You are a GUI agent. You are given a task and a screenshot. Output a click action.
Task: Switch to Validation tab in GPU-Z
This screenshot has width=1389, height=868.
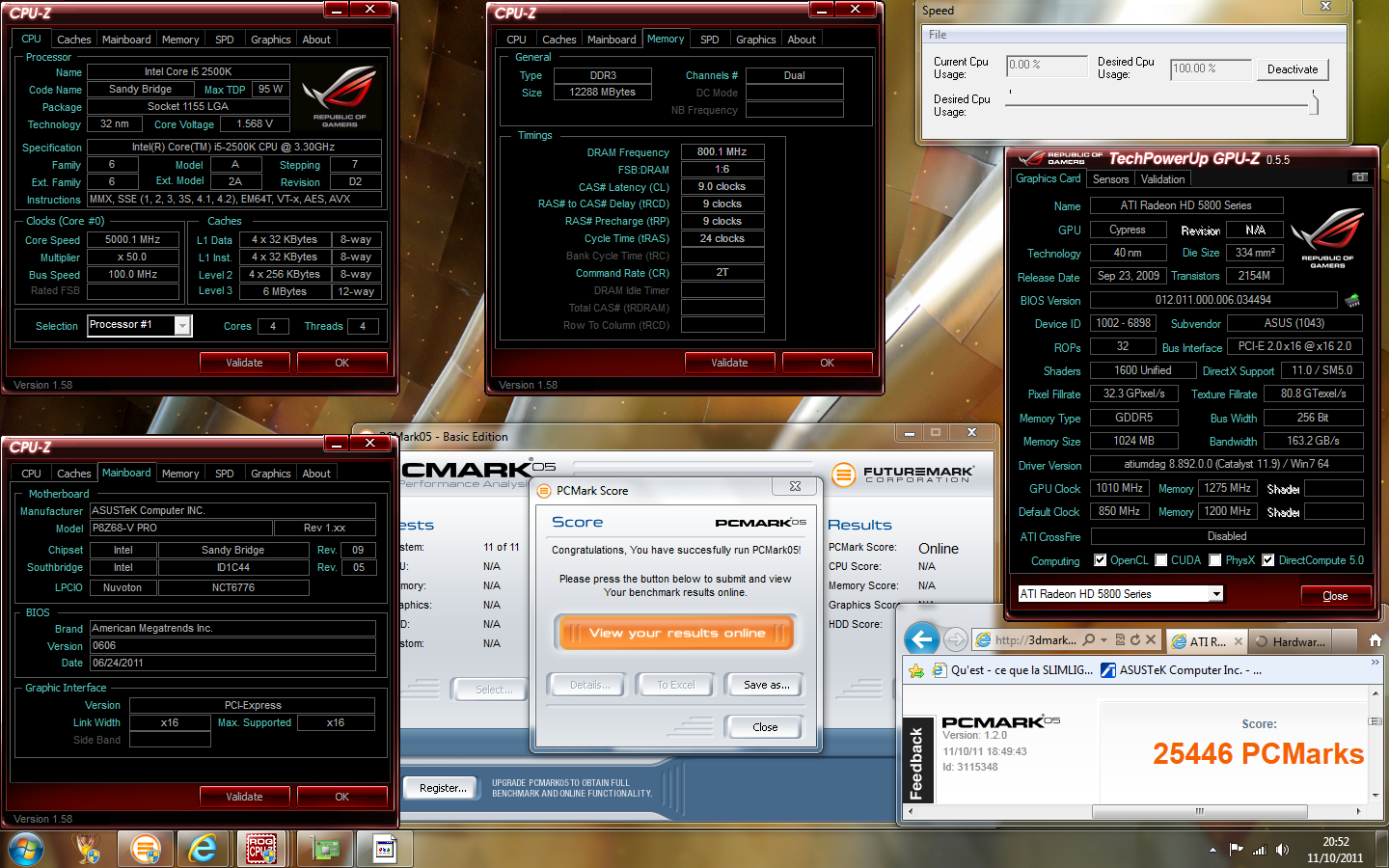(x=1162, y=179)
